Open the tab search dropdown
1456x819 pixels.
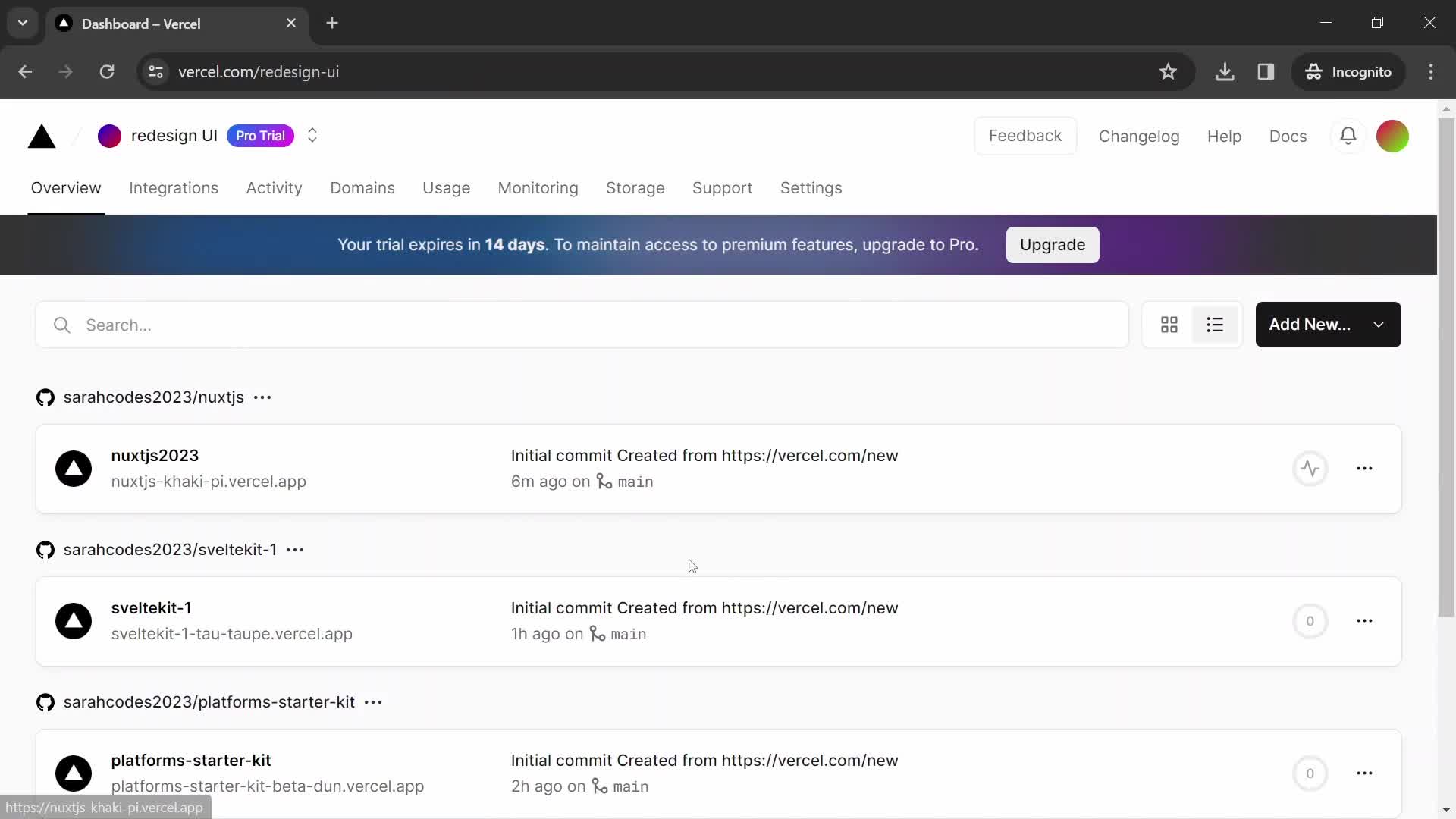pyautogui.click(x=23, y=23)
